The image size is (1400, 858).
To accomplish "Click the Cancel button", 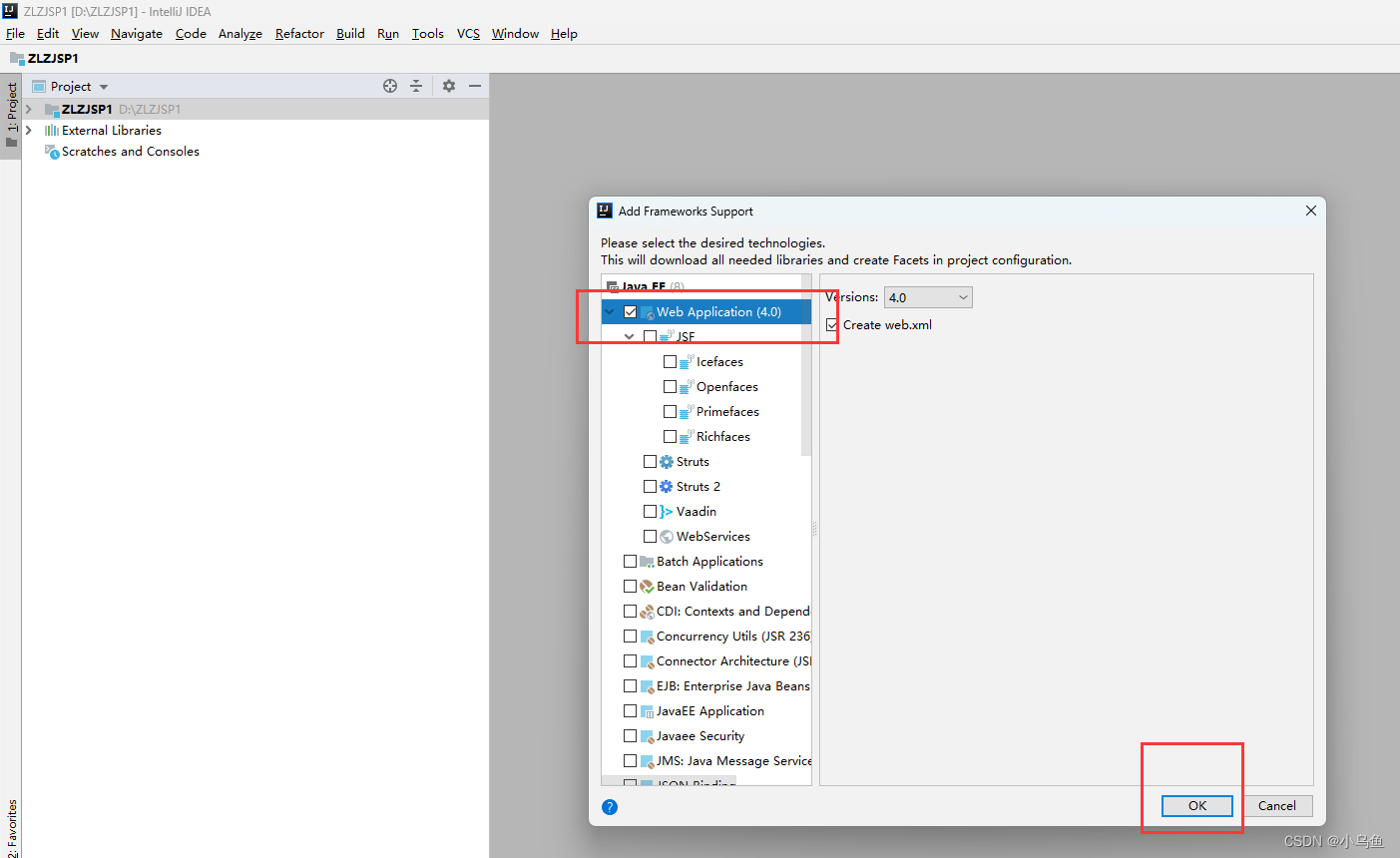I will click(x=1277, y=806).
